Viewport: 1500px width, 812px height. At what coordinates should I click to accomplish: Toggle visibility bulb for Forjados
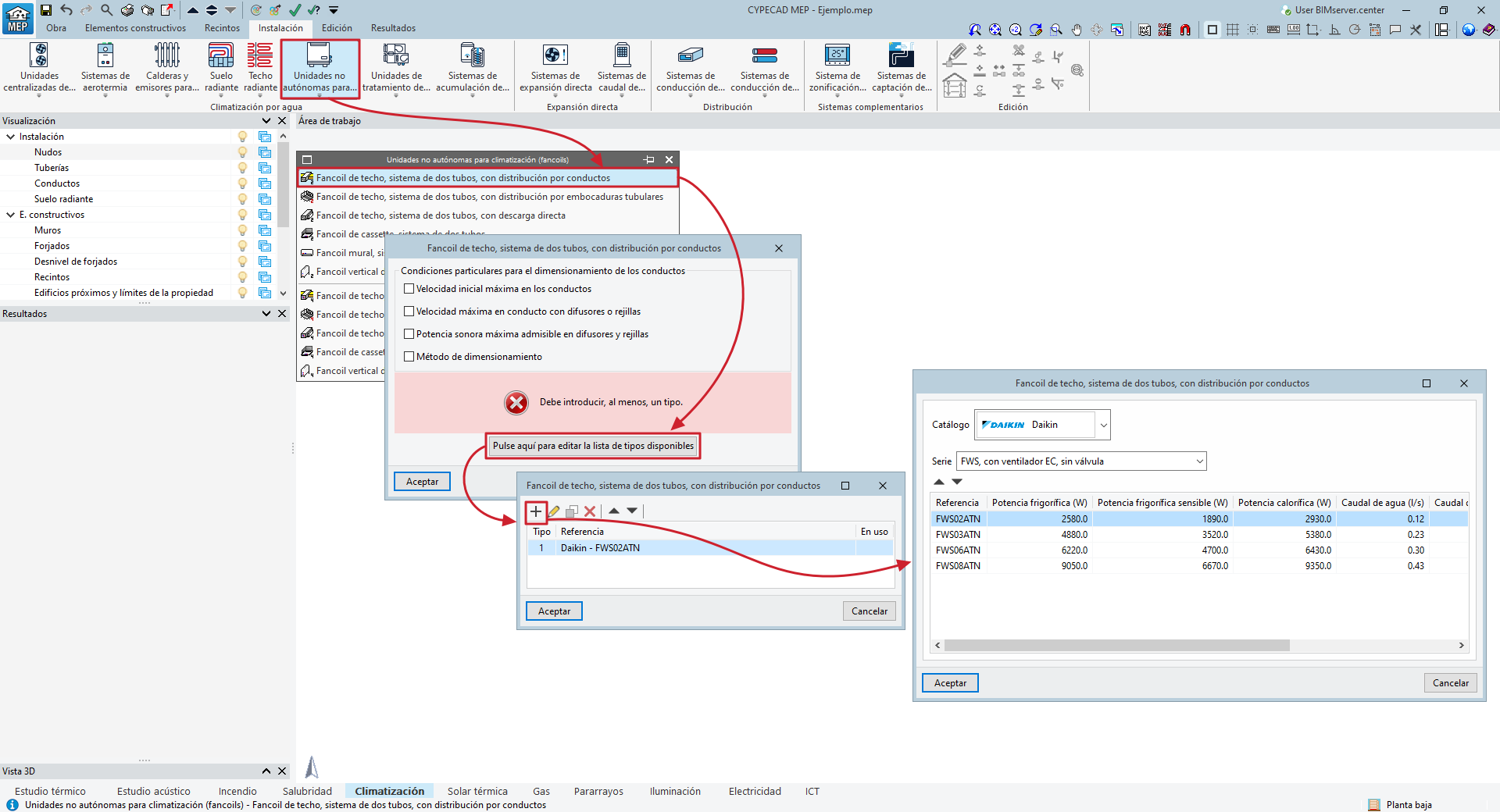pyautogui.click(x=242, y=246)
